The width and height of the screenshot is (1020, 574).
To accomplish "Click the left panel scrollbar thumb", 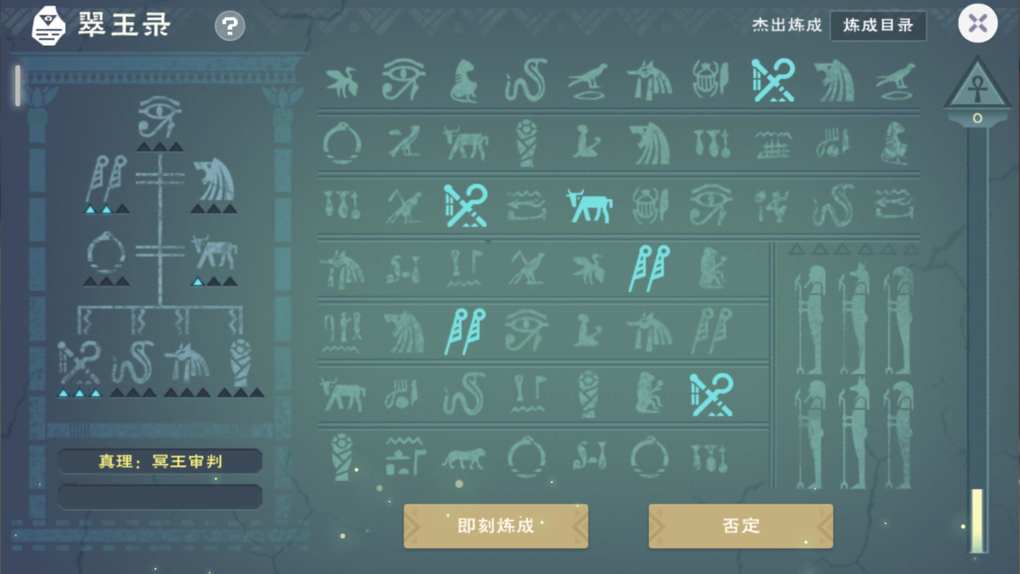I will coord(18,85).
